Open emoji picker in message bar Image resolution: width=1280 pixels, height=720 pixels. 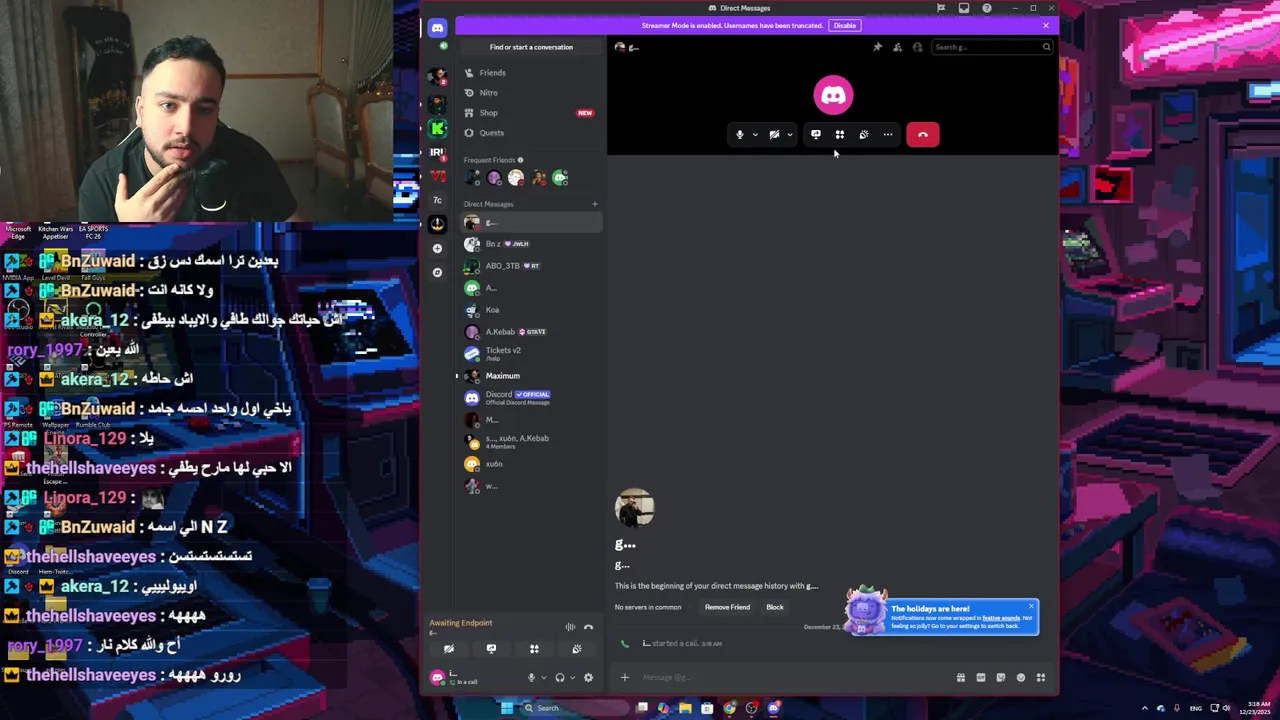(x=1021, y=678)
